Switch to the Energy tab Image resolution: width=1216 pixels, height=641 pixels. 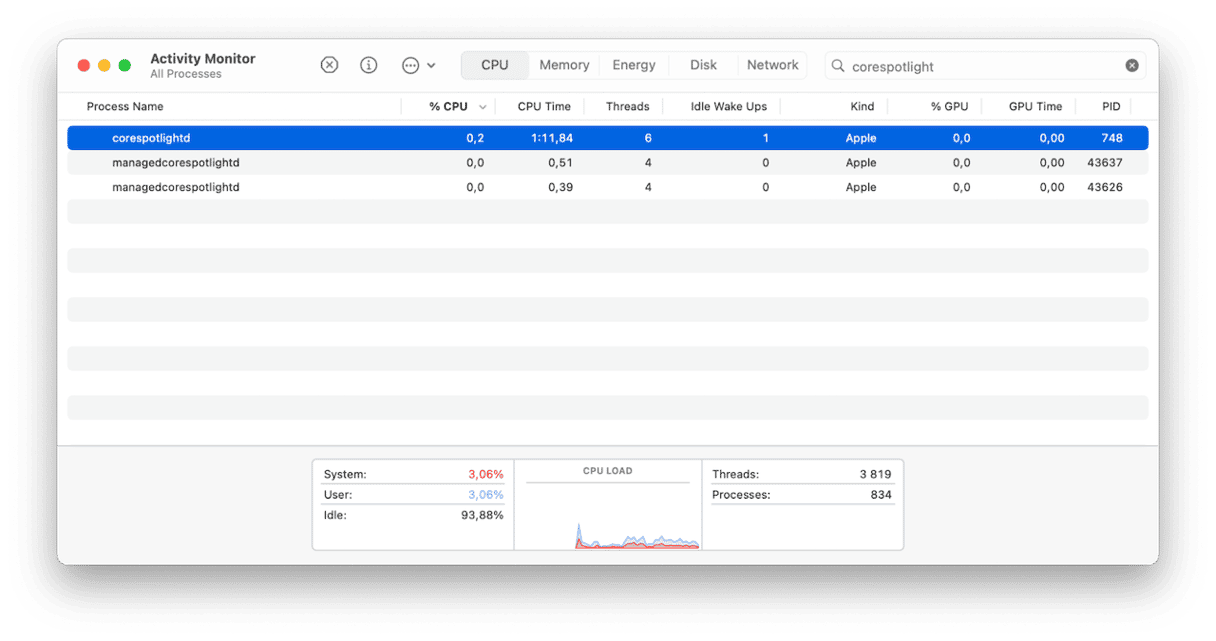(x=634, y=65)
